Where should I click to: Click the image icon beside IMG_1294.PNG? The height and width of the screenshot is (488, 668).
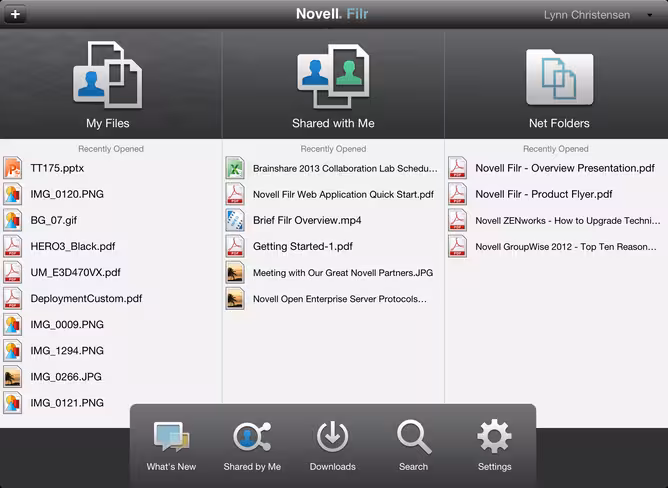click(13, 351)
